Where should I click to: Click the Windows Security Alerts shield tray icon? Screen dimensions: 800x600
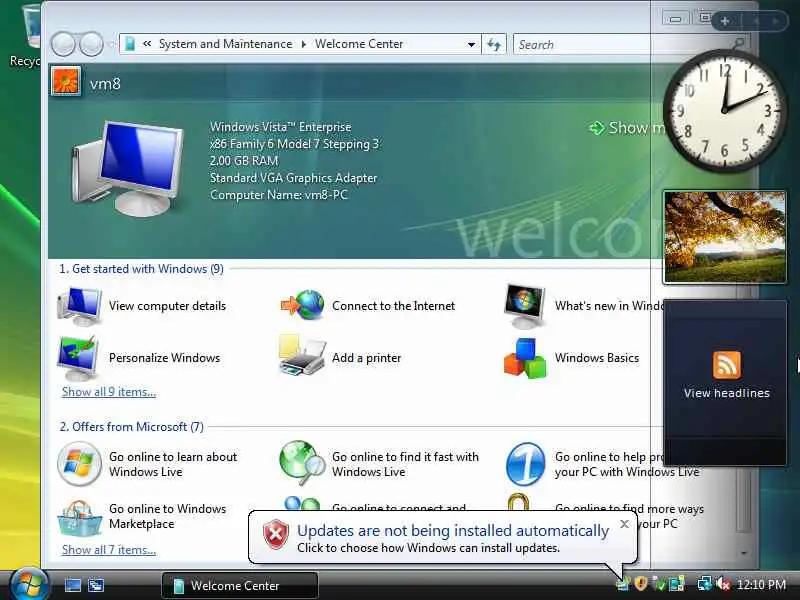tap(641, 584)
